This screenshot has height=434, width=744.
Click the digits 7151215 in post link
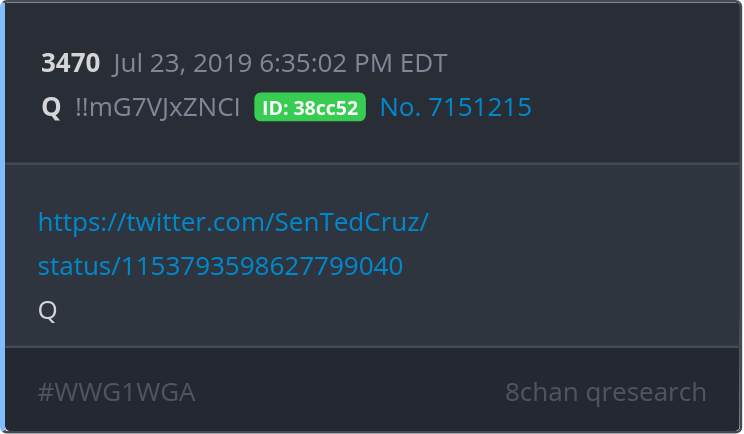478,108
